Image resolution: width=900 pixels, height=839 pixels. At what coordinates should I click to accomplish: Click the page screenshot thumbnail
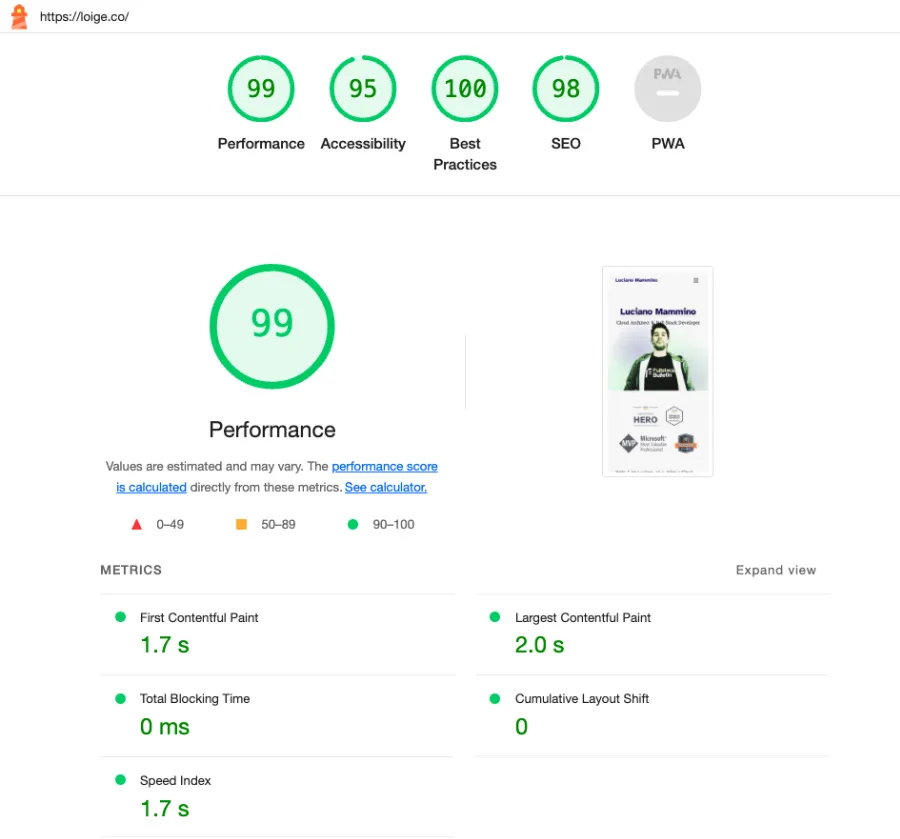657,370
